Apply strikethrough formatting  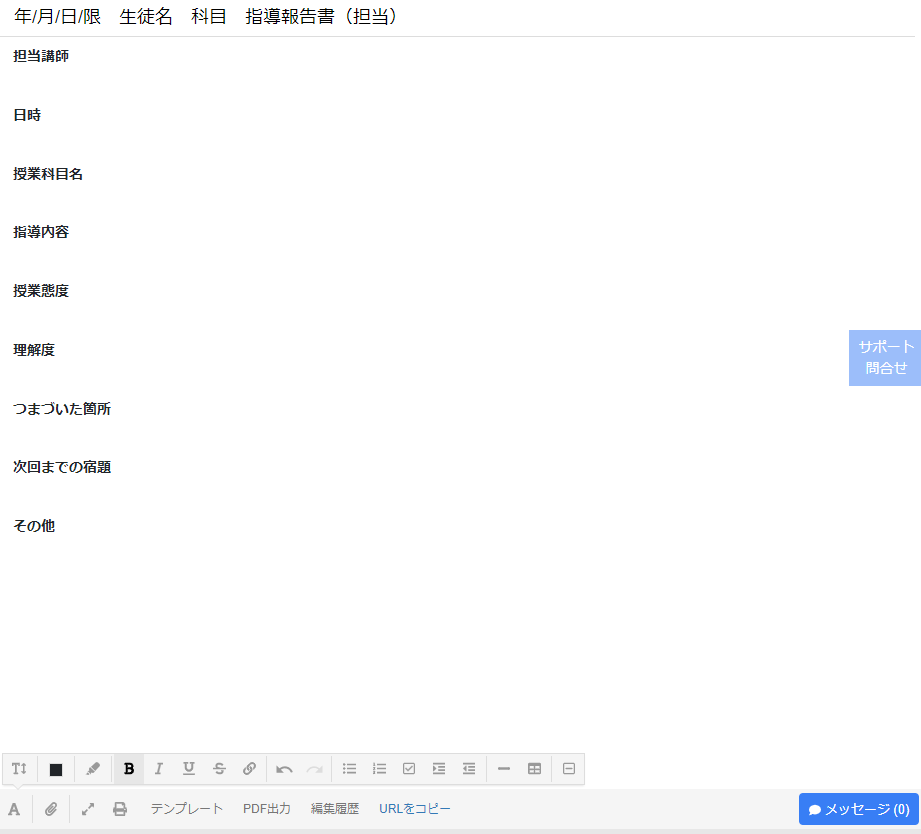[218, 769]
